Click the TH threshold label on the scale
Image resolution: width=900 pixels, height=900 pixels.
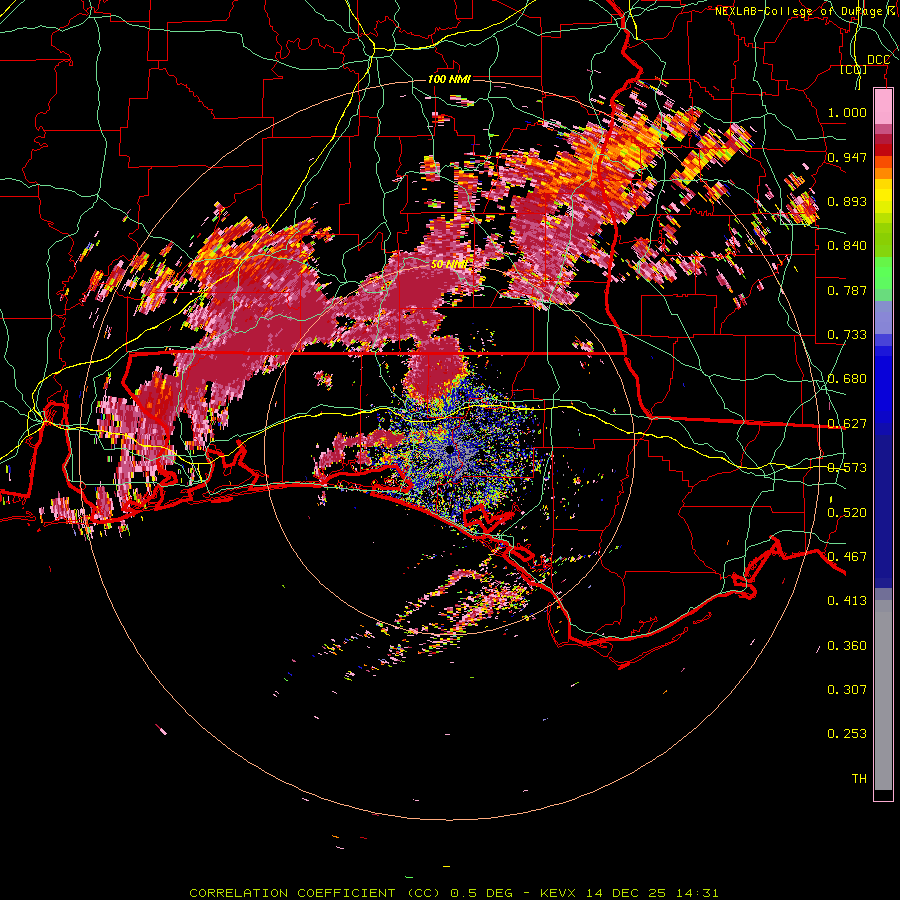859,778
